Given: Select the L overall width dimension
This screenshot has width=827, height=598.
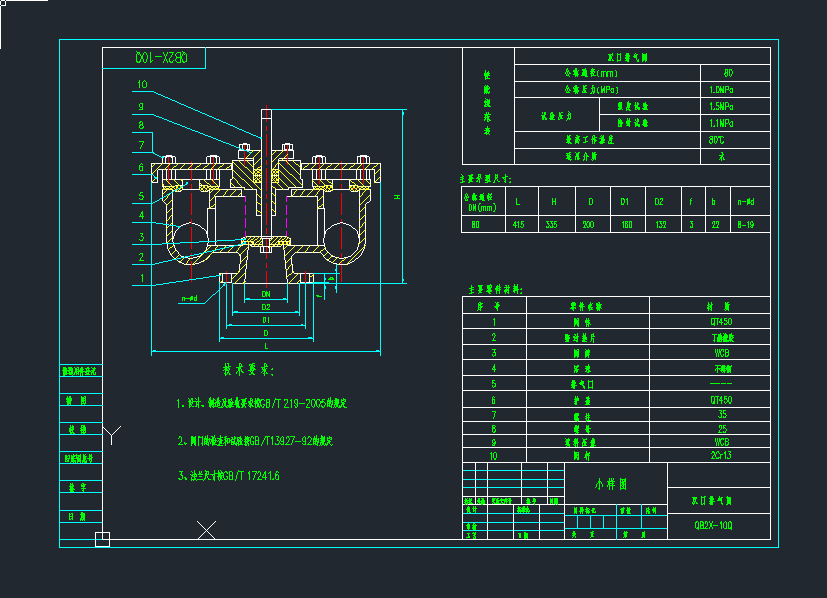Looking at the screenshot, I should (x=266, y=344).
